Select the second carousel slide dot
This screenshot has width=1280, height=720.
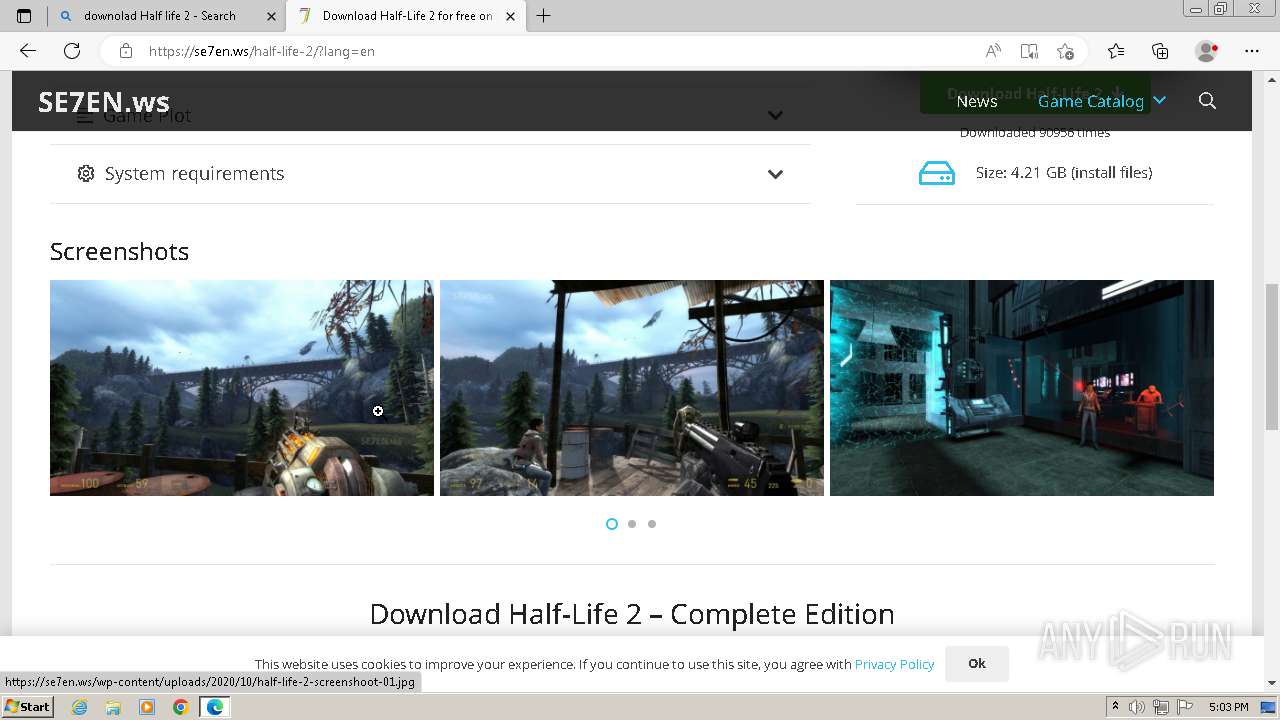tap(632, 524)
